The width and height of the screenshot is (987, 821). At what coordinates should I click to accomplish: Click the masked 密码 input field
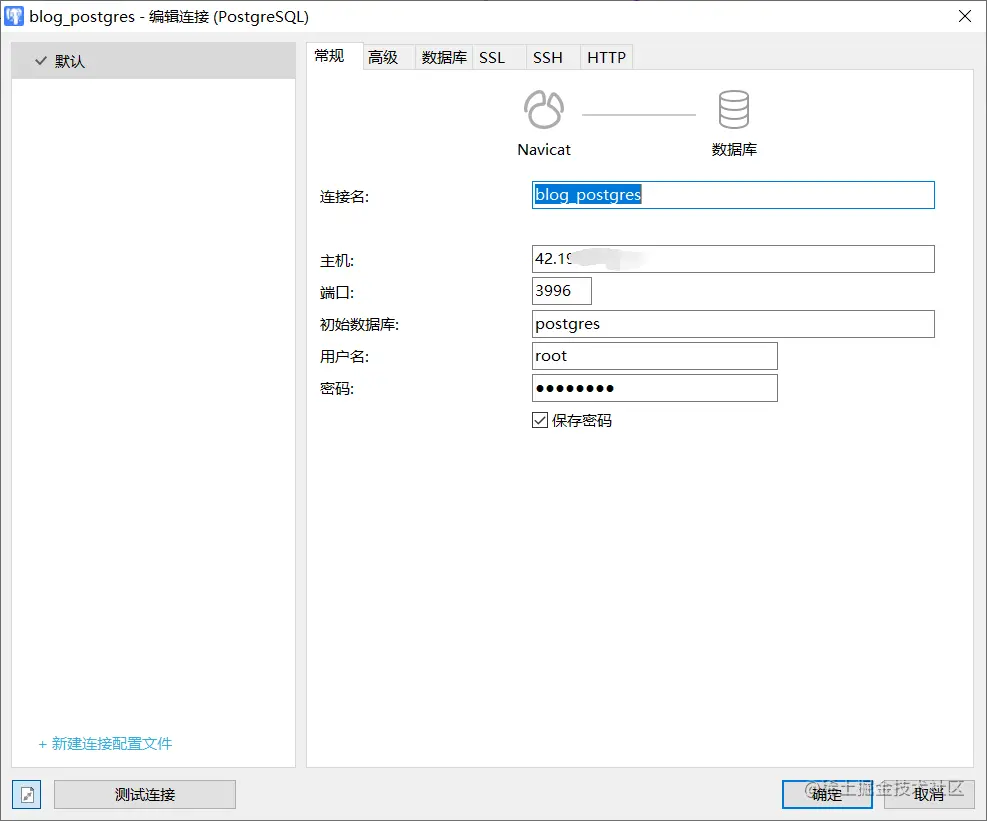coord(654,388)
